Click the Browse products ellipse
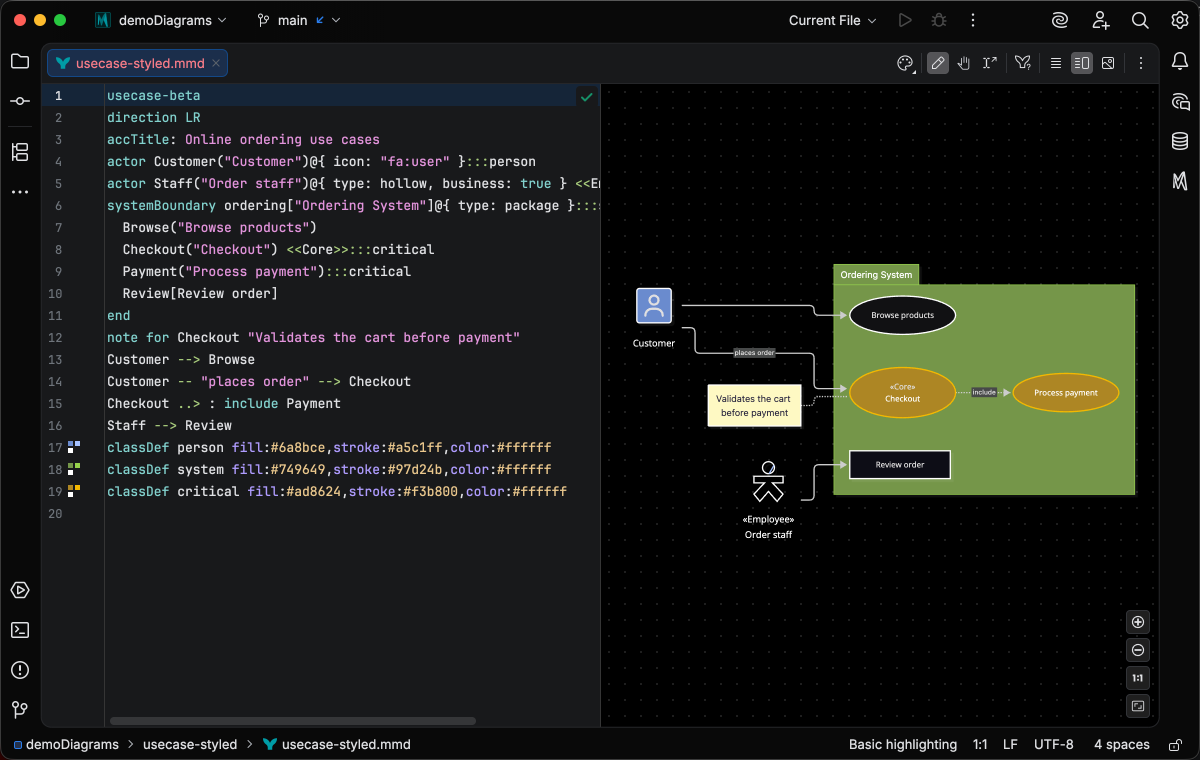Viewport: 1200px width, 760px height. (902, 315)
